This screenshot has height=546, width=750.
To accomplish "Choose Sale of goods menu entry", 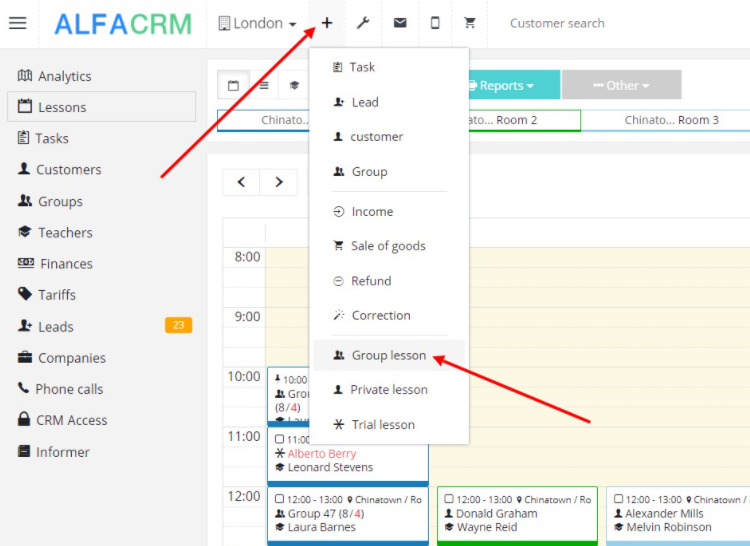I will click(x=389, y=246).
